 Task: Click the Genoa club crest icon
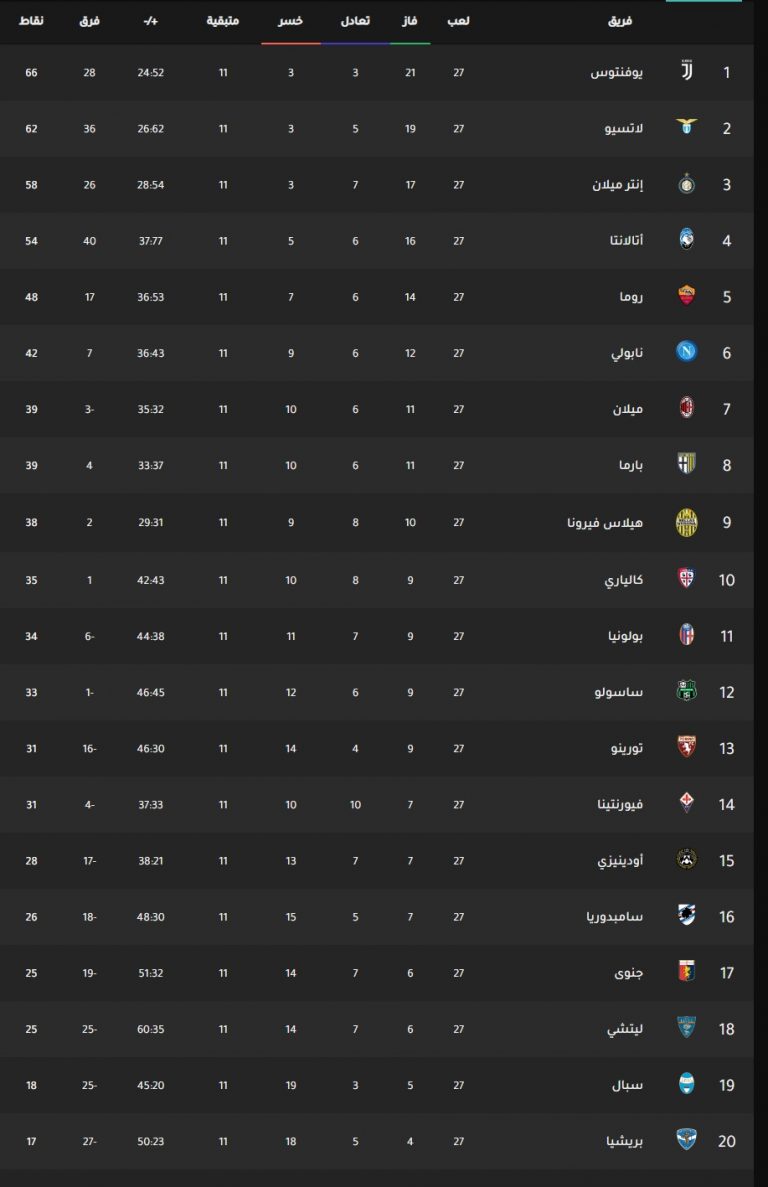click(x=686, y=971)
